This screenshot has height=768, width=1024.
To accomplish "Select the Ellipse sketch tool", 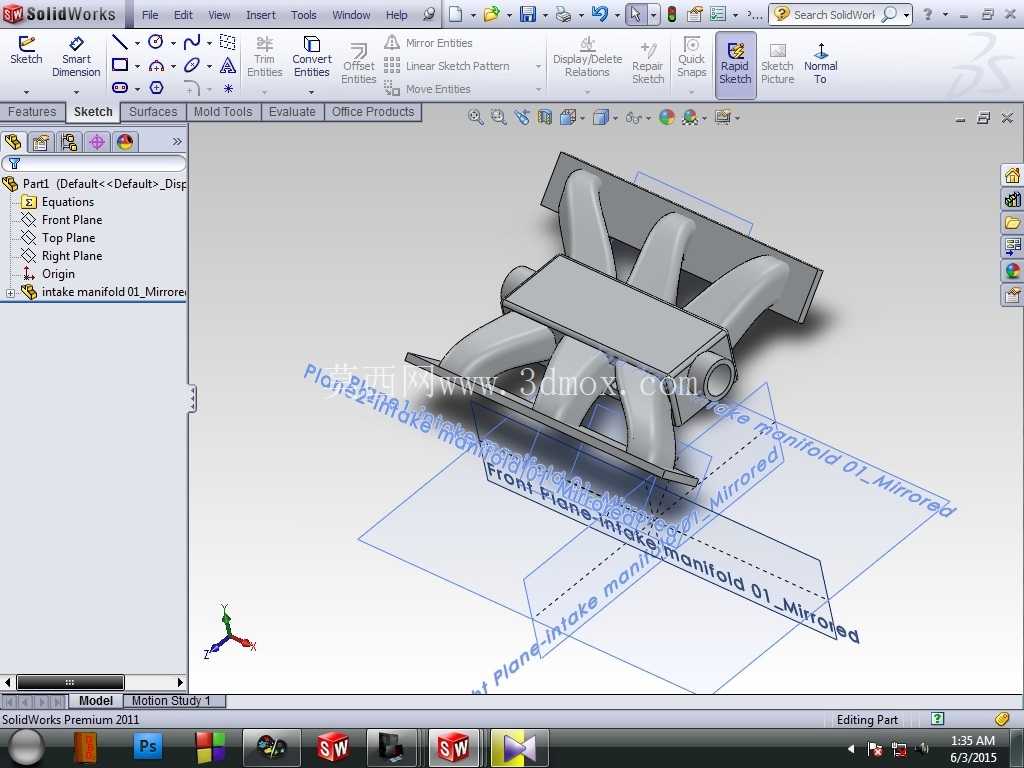I will [x=191, y=65].
